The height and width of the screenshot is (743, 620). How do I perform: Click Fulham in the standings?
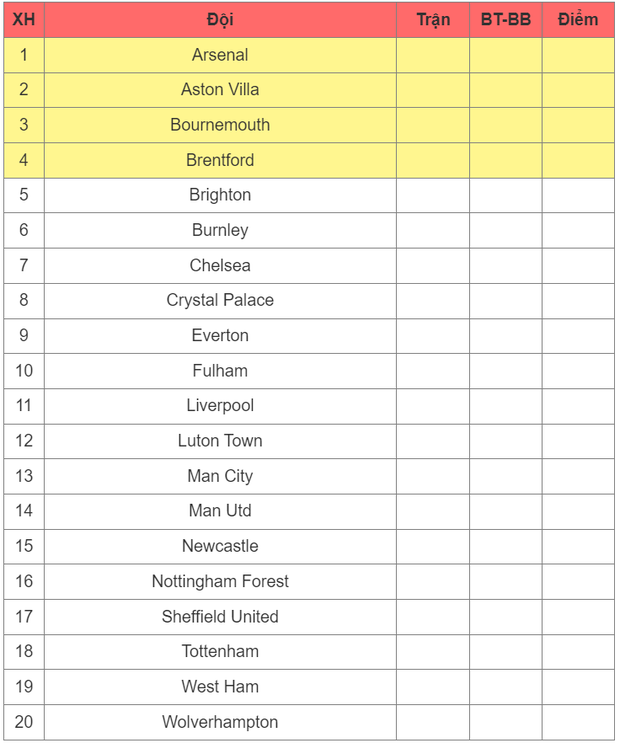(220, 370)
